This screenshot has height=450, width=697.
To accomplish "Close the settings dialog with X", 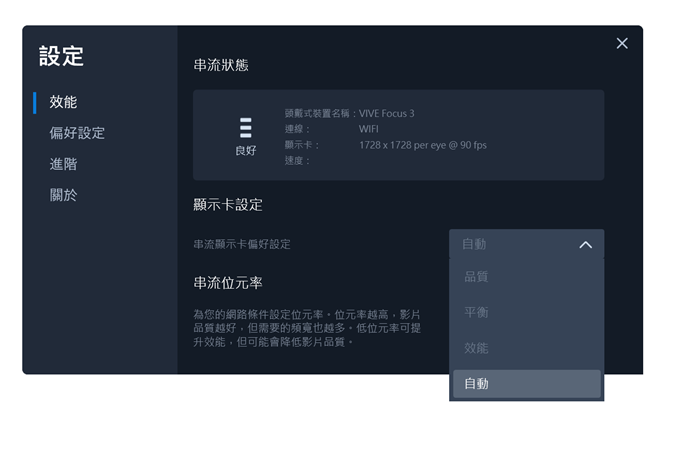I will tap(622, 43).
